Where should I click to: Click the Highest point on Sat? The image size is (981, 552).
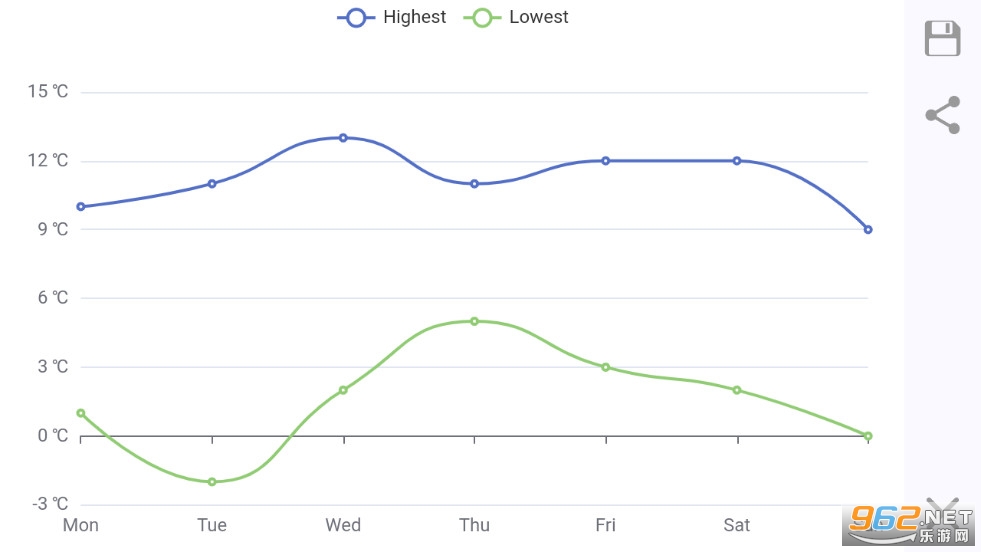coord(737,161)
